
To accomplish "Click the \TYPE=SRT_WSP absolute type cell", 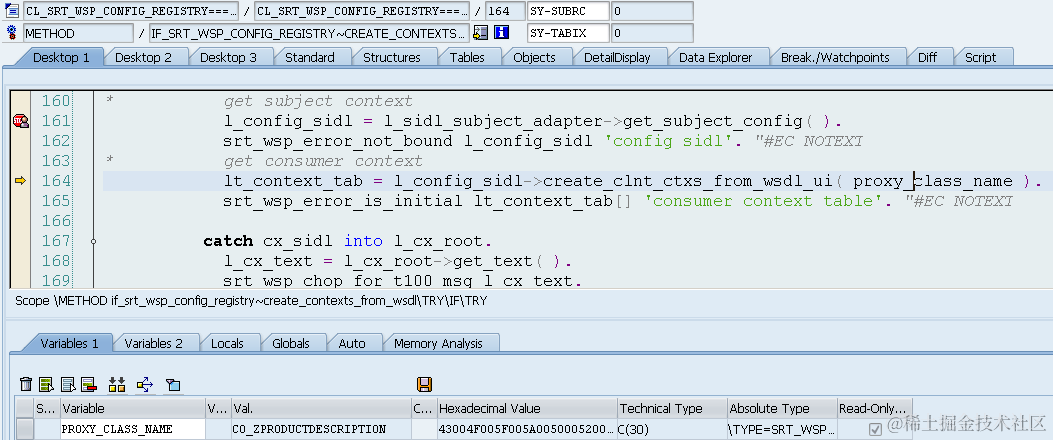I will coord(782,429).
